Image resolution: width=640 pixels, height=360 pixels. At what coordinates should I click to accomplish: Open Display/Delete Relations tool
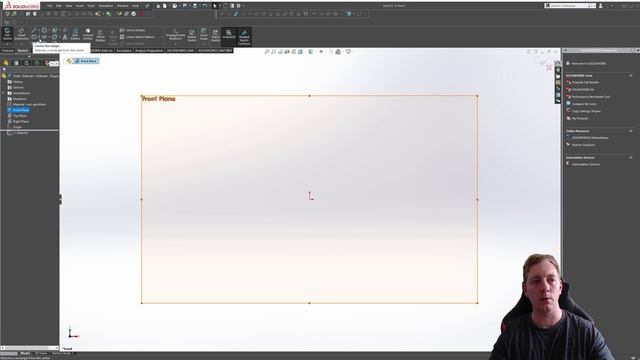(176, 34)
